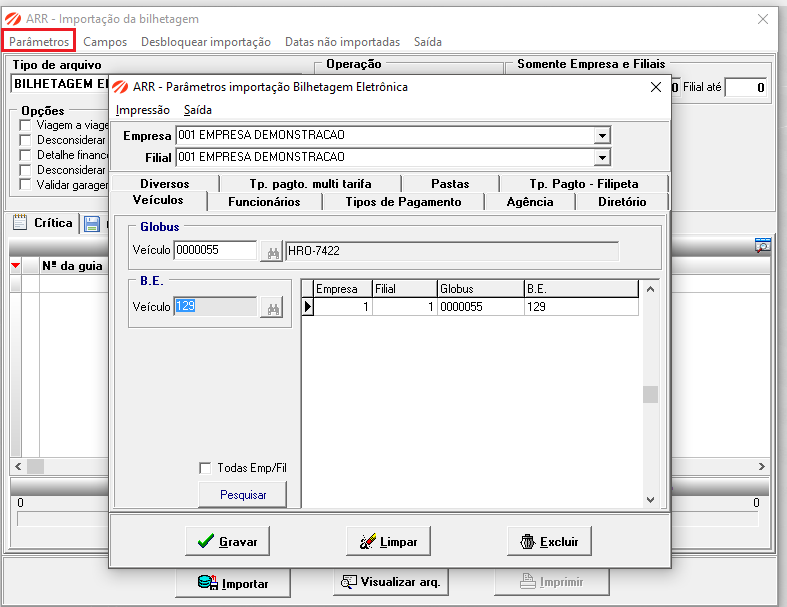Click the Empresa column header in grid

343,289
